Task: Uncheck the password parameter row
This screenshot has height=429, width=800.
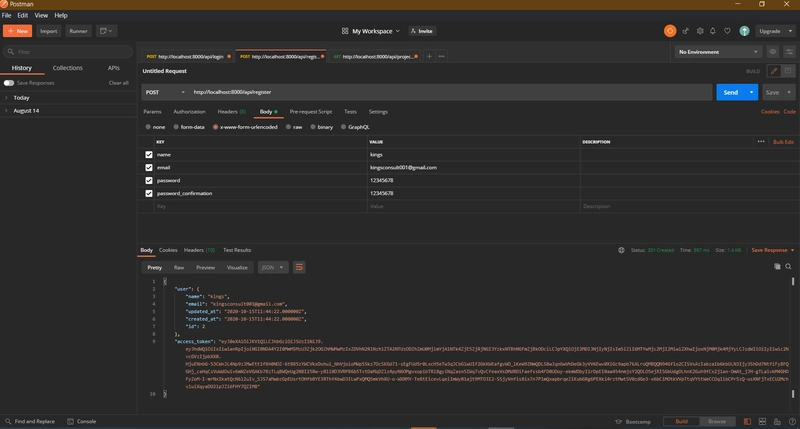Action: click(148, 181)
